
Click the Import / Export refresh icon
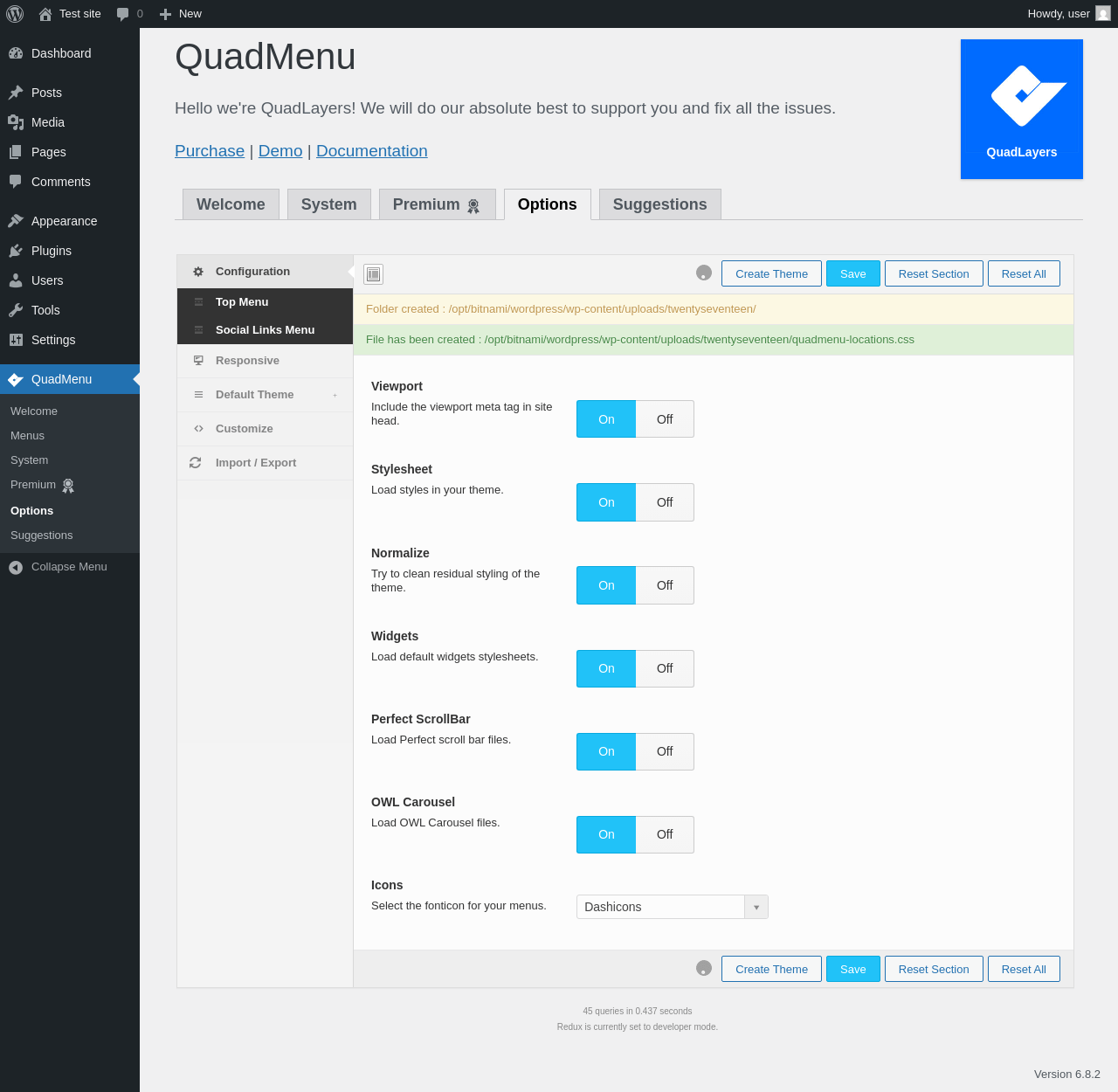pos(196,463)
